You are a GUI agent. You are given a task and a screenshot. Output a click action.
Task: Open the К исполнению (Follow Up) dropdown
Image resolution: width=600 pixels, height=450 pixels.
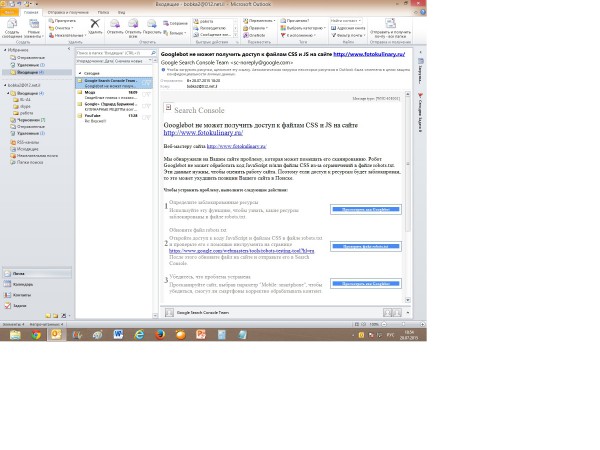298,35
